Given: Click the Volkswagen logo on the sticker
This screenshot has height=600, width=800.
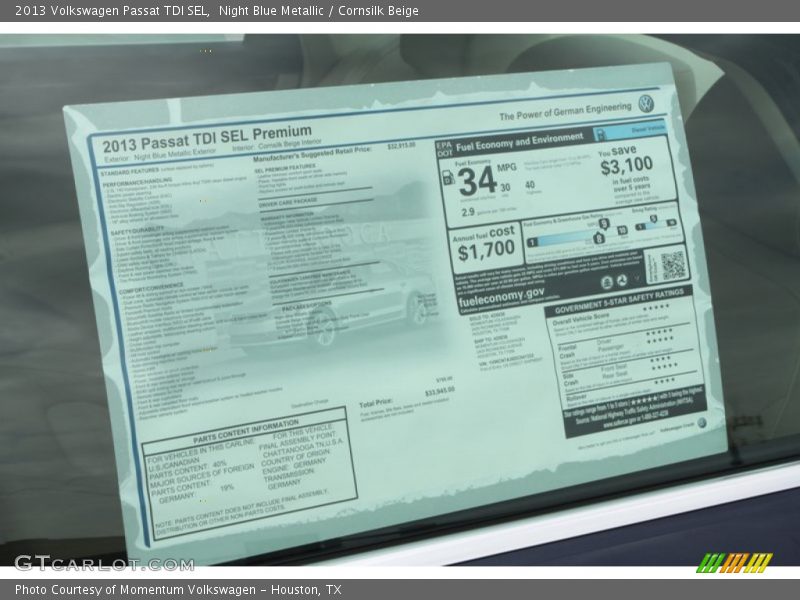Looking at the screenshot, I should (x=646, y=103).
